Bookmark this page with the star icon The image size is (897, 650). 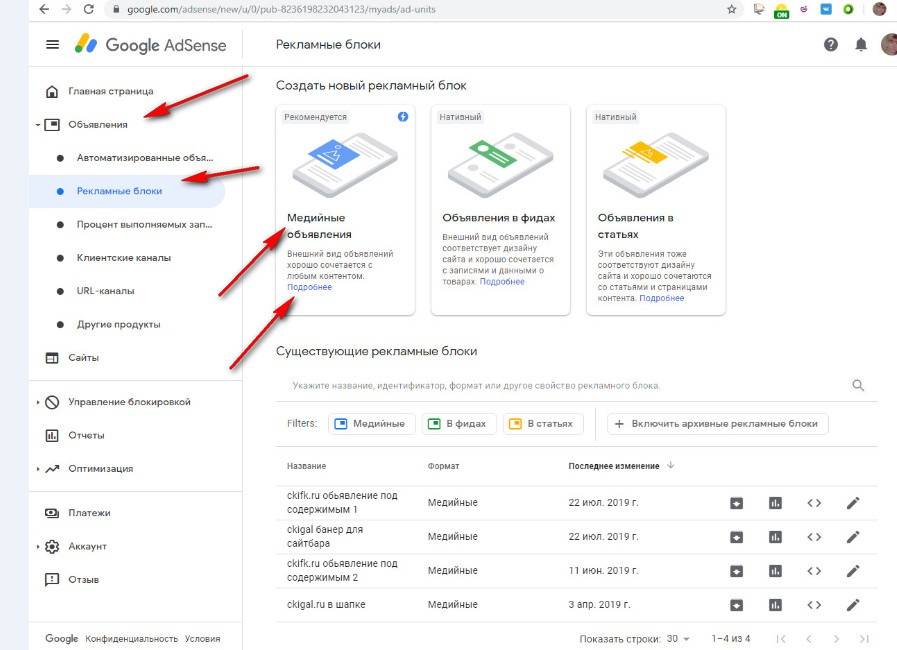click(731, 9)
